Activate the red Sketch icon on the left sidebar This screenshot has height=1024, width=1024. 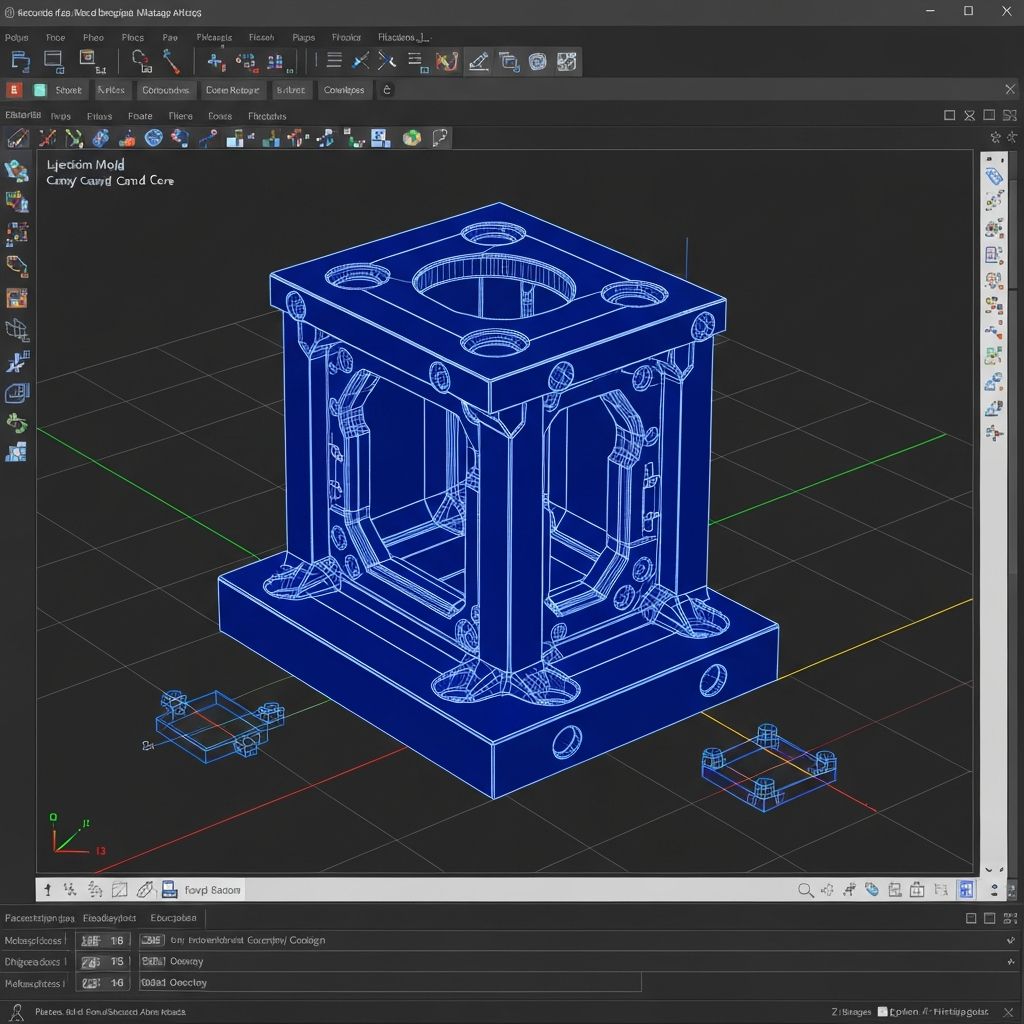tap(17, 297)
